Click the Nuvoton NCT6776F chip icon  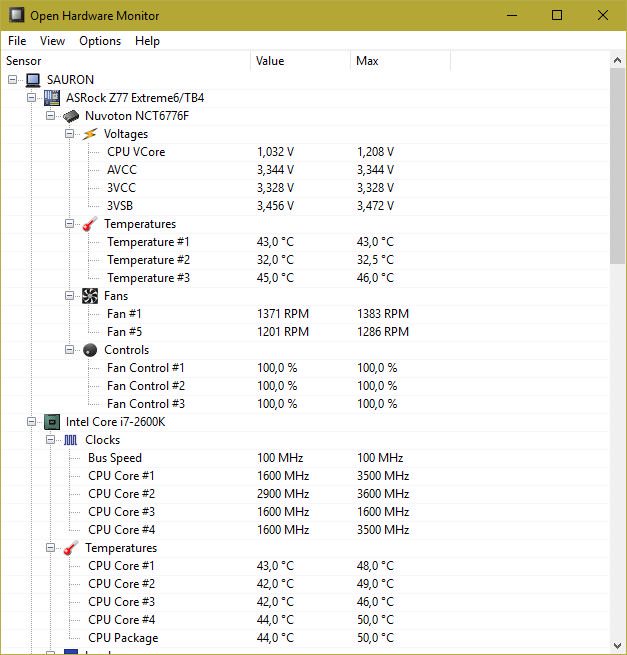[71, 116]
